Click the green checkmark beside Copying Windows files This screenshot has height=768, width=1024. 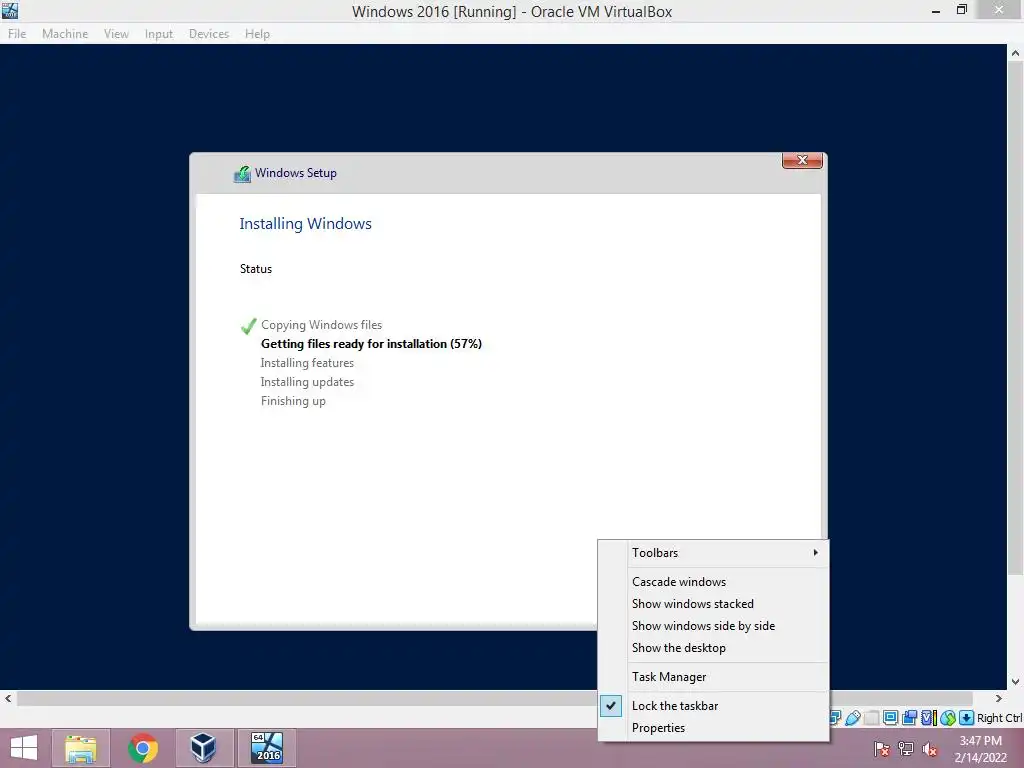click(248, 326)
